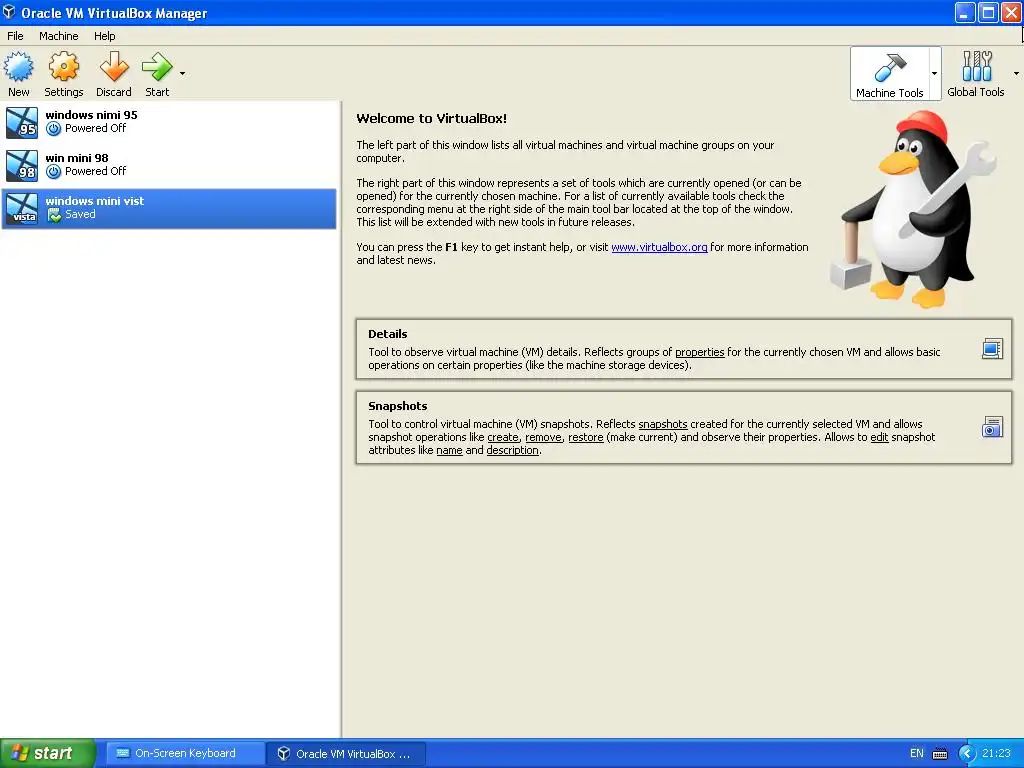1024x768 pixels.
Task: Open the www.virtualbox.org link
Action: click(x=659, y=247)
